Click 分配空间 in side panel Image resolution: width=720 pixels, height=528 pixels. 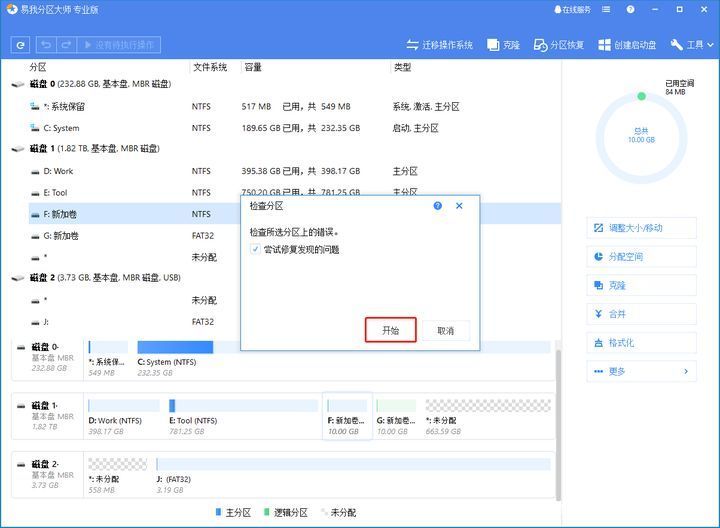point(641,257)
